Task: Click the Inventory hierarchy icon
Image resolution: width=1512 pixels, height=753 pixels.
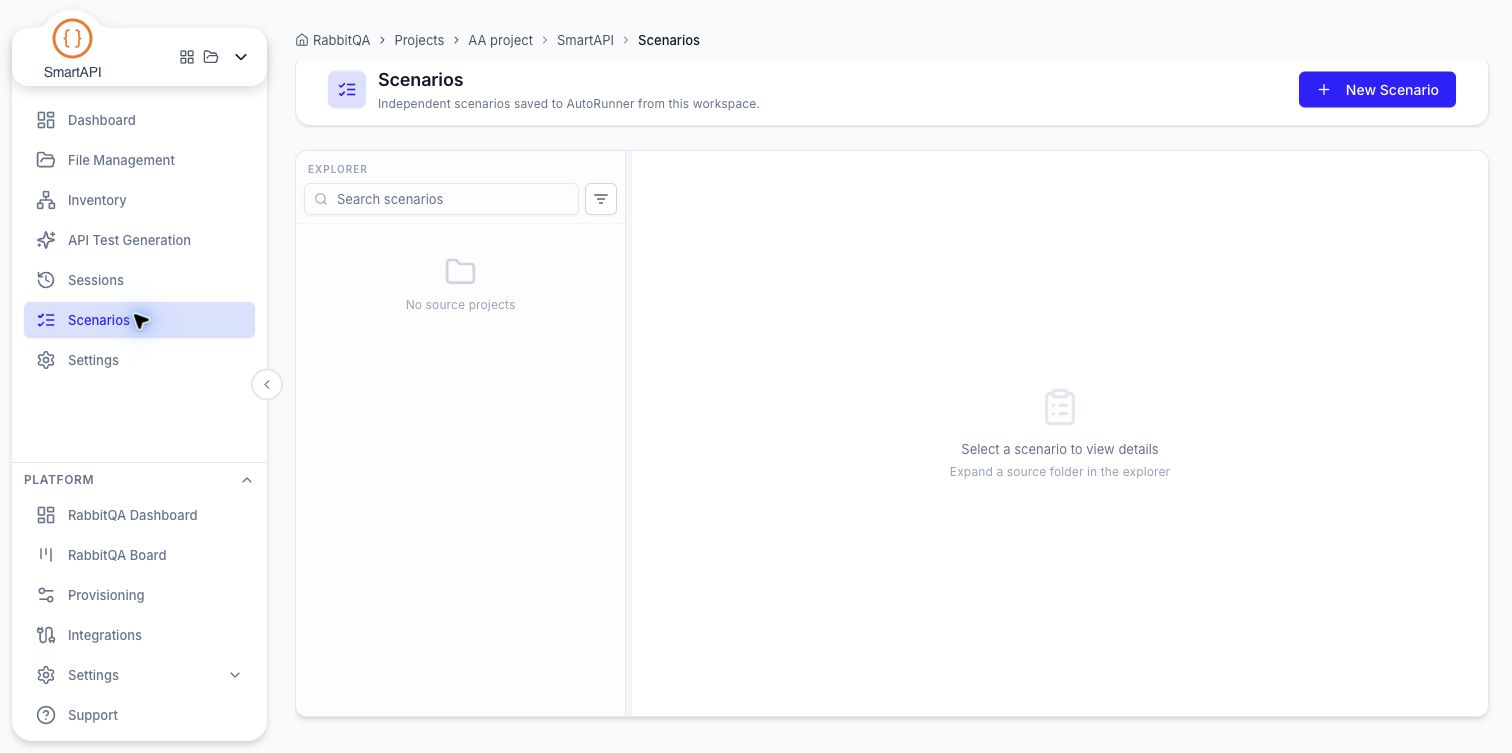Action: tap(46, 200)
